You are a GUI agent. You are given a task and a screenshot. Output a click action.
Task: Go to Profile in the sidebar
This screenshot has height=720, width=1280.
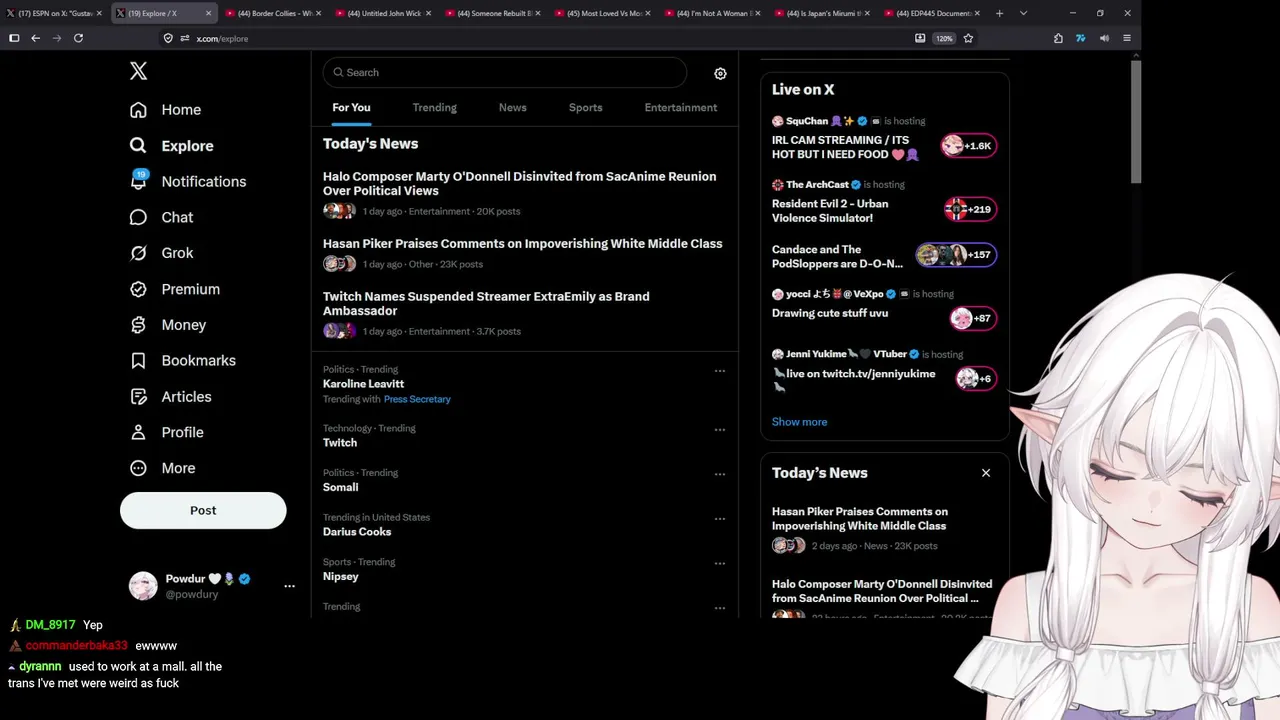pyautogui.click(x=167, y=433)
